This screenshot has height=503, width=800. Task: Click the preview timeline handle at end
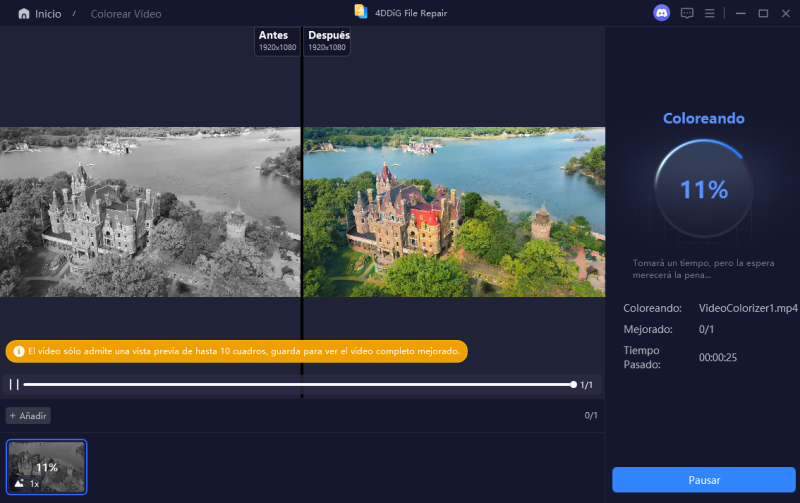tap(573, 384)
